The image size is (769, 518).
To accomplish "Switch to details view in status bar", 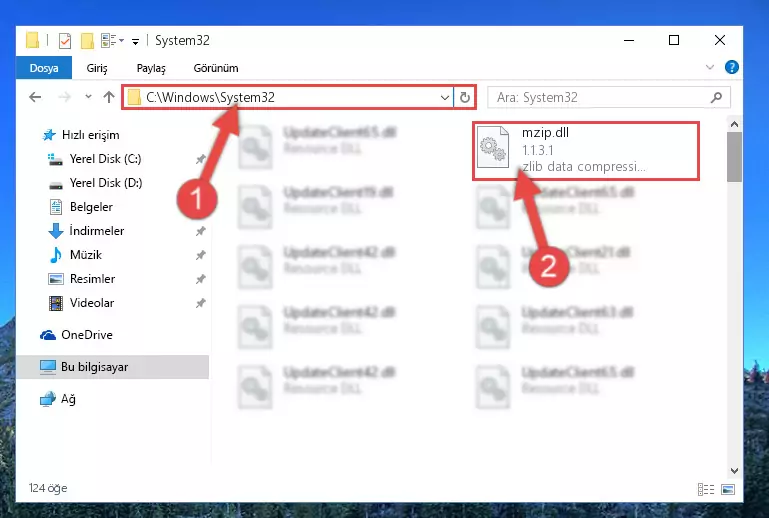I will [x=706, y=489].
